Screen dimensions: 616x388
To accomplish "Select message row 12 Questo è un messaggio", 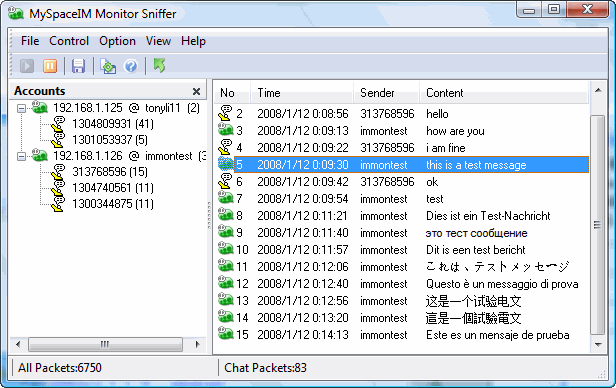I will (402, 284).
